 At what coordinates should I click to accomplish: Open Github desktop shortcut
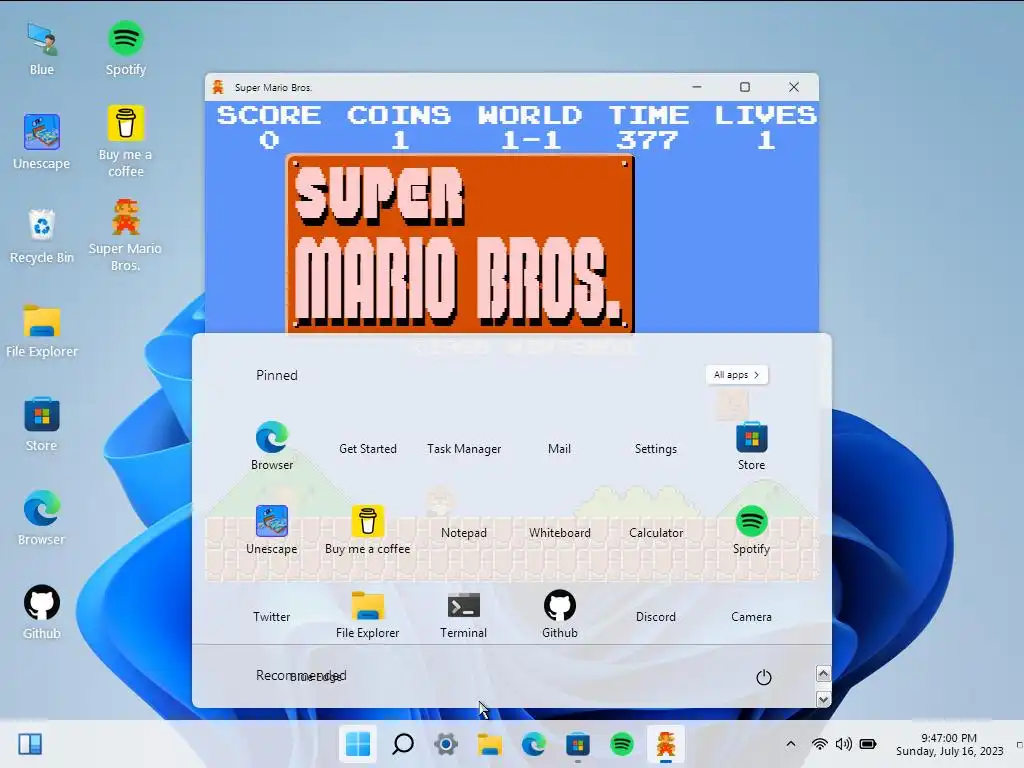tap(42, 613)
